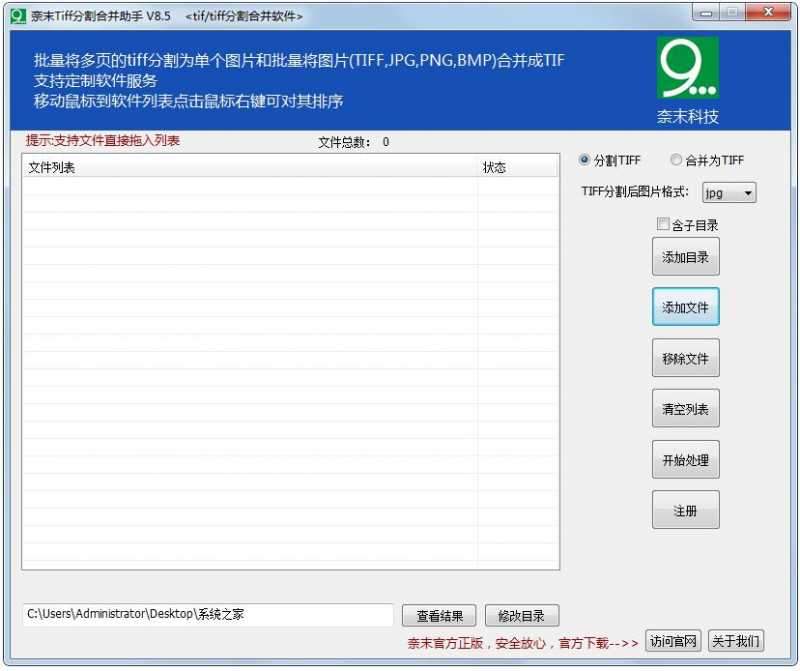Click 移除文件 to remove files
The image size is (800, 671).
tap(685, 357)
